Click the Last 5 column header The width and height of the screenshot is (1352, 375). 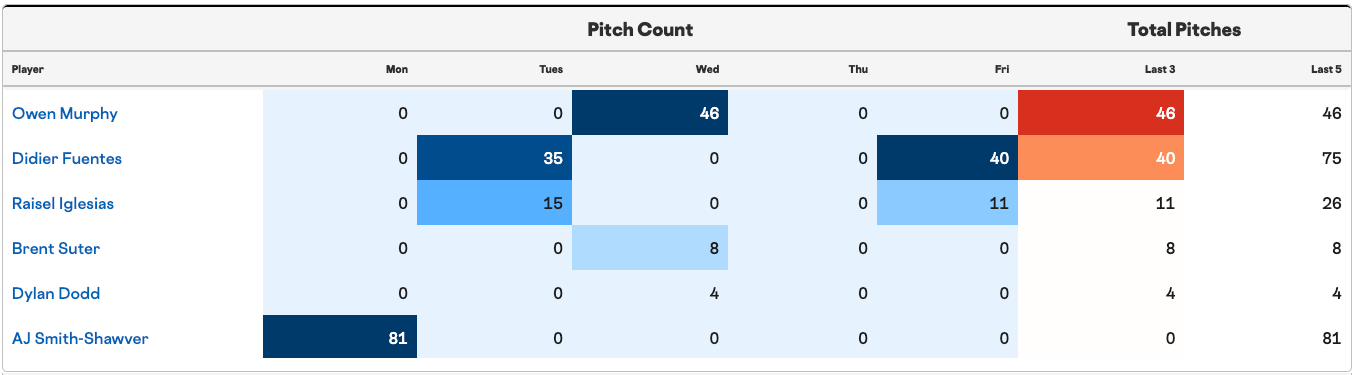click(x=1326, y=69)
